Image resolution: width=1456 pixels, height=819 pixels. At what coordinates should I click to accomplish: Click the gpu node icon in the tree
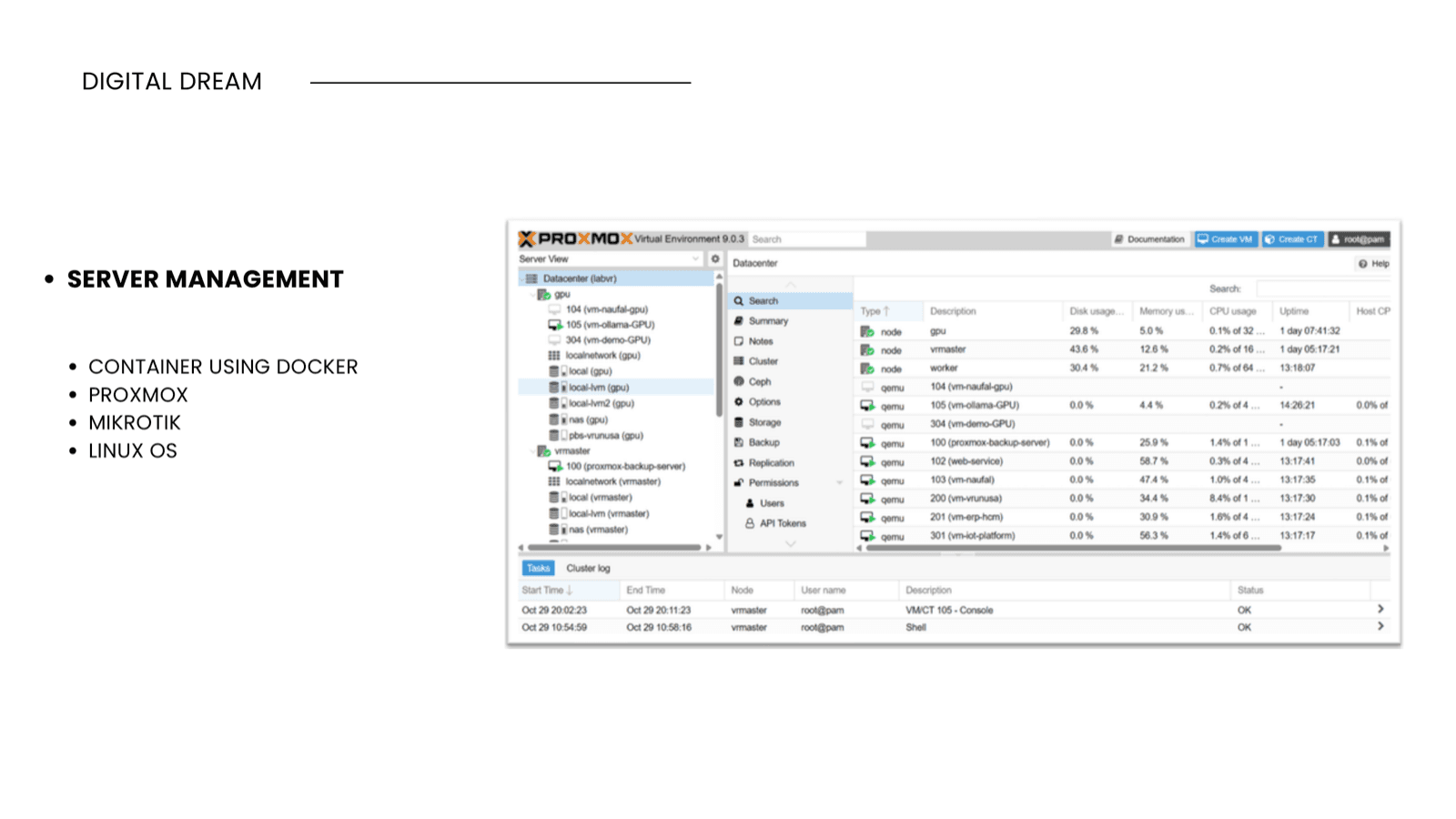coord(543,295)
